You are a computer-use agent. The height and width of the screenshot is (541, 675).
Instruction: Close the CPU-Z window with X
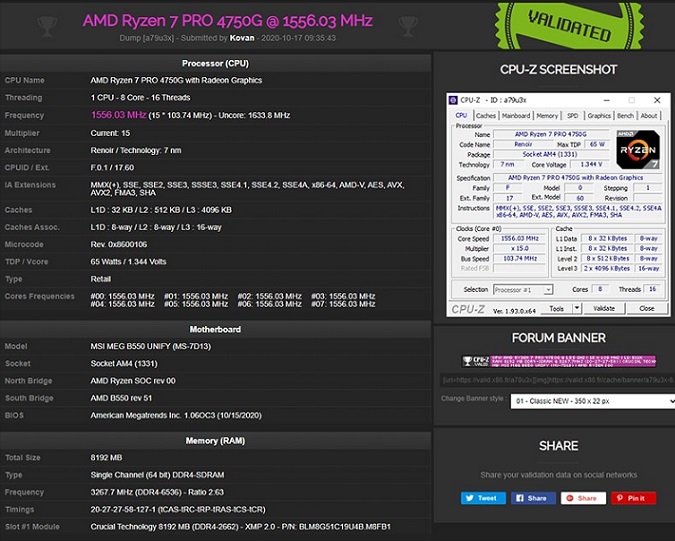[657, 100]
